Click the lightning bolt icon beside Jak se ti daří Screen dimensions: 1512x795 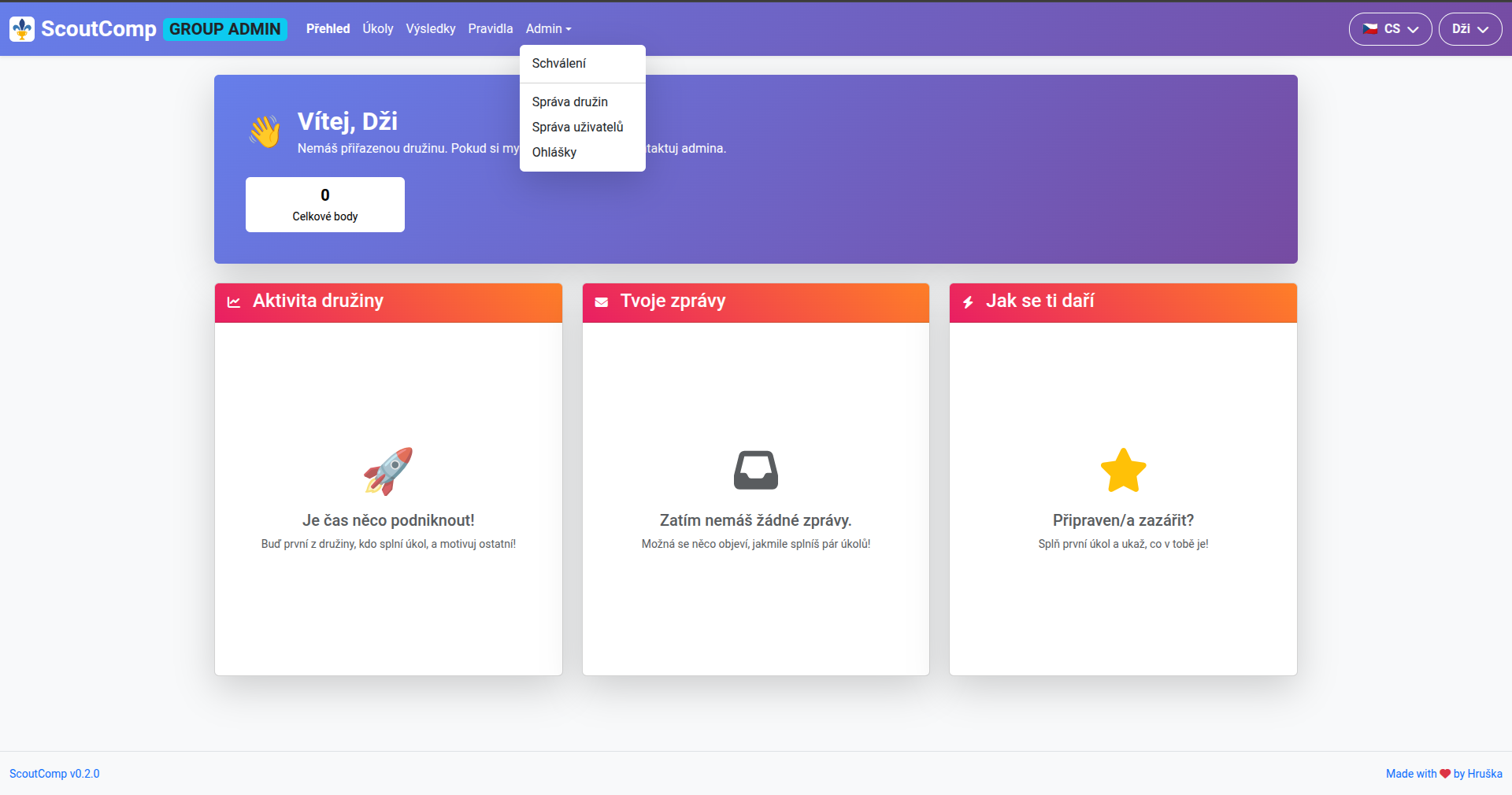(968, 302)
